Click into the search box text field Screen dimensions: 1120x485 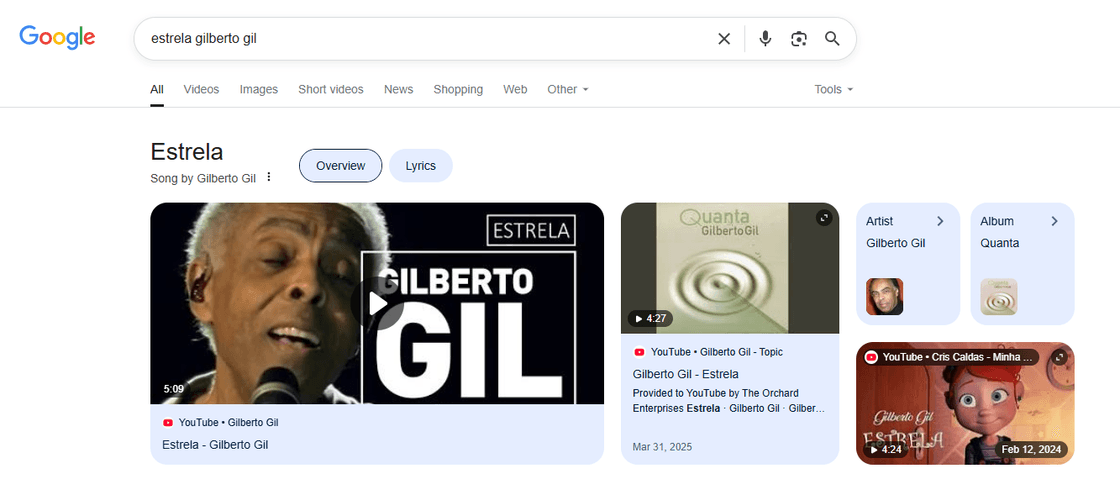tap(429, 39)
